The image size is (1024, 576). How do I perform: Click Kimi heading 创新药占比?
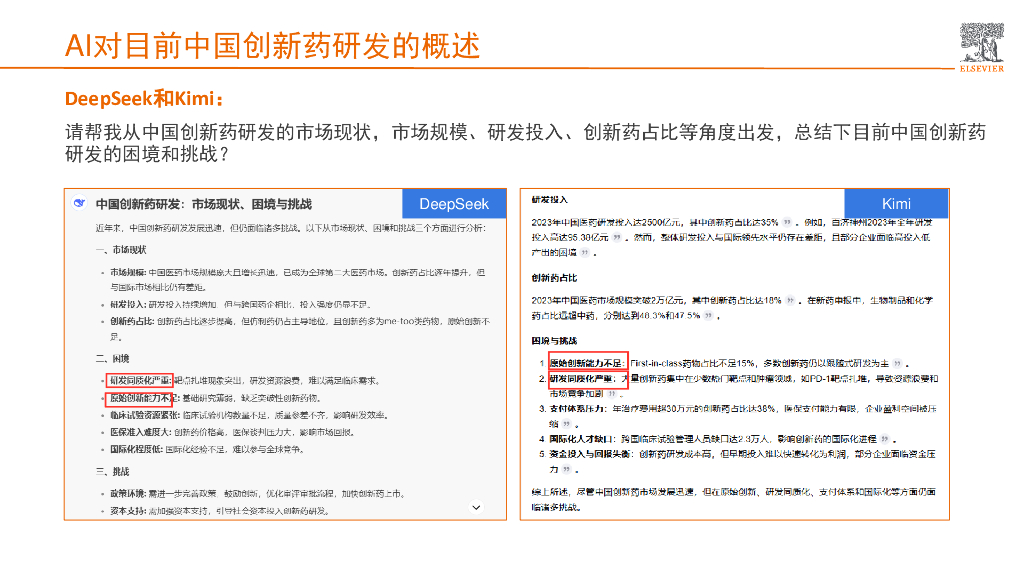pyautogui.click(x=554, y=278)
